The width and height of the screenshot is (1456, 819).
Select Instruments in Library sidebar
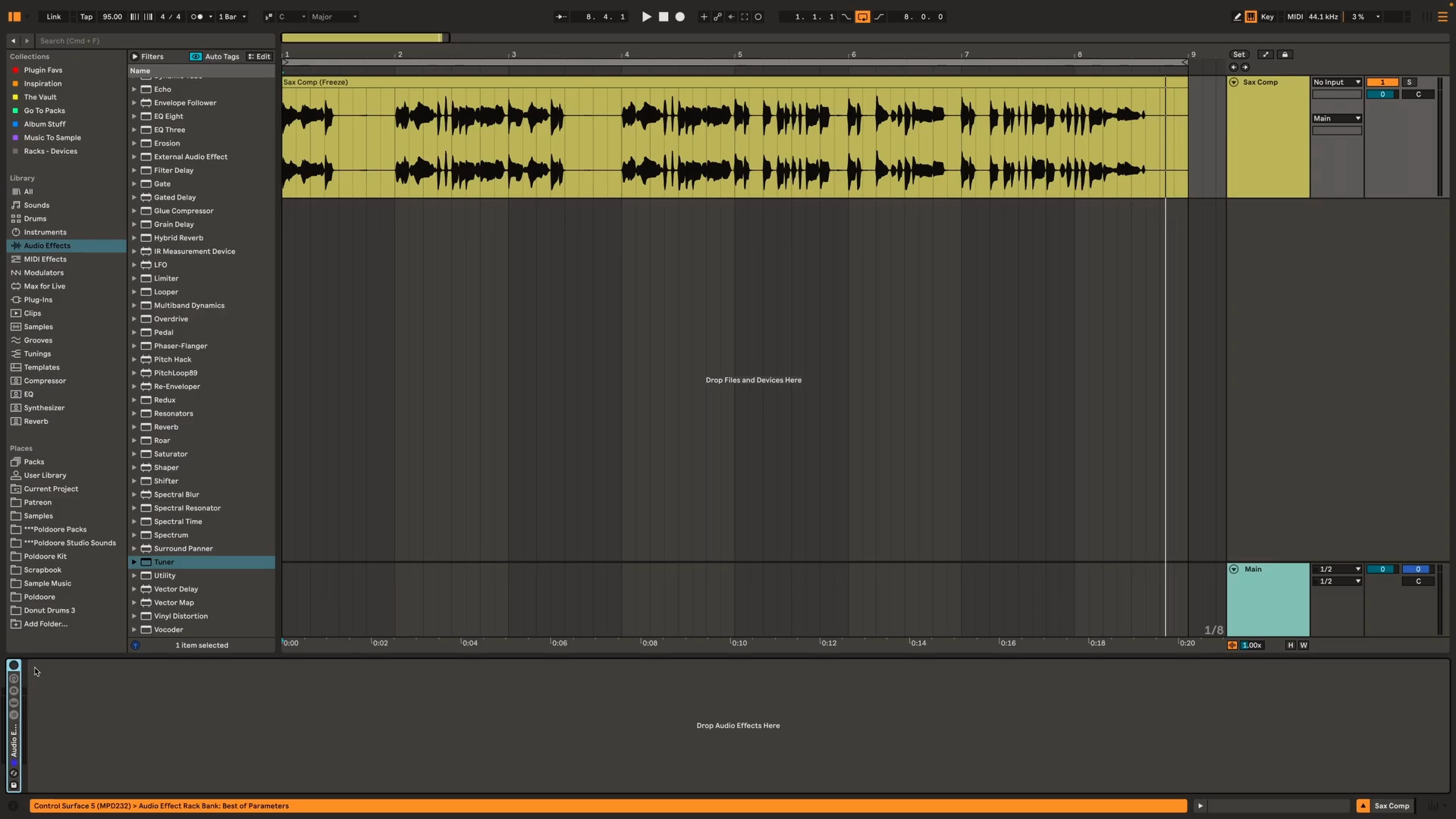(45, 232)
